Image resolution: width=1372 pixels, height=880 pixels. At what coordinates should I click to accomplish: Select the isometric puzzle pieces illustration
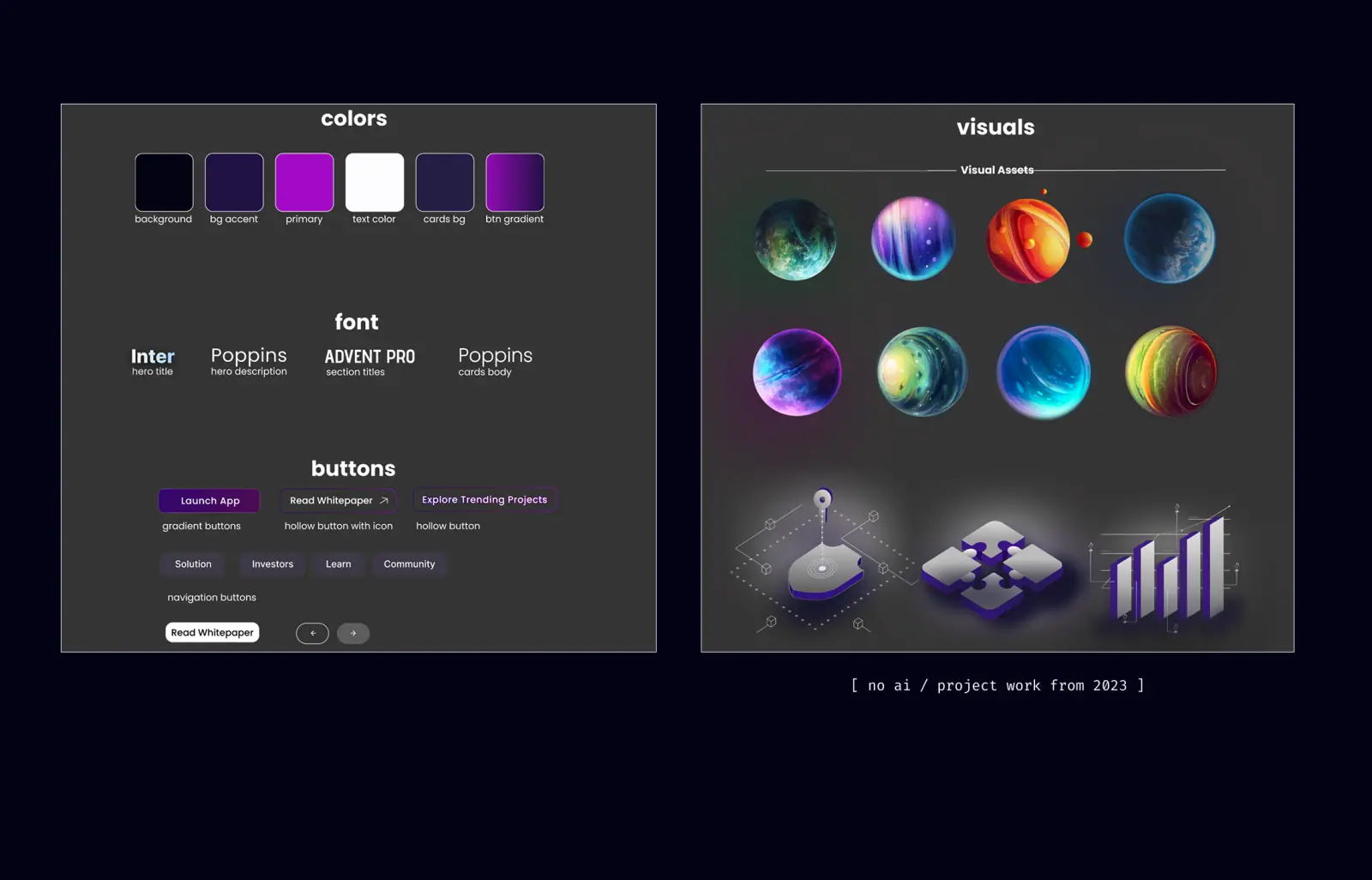click(x=992, y=569)
